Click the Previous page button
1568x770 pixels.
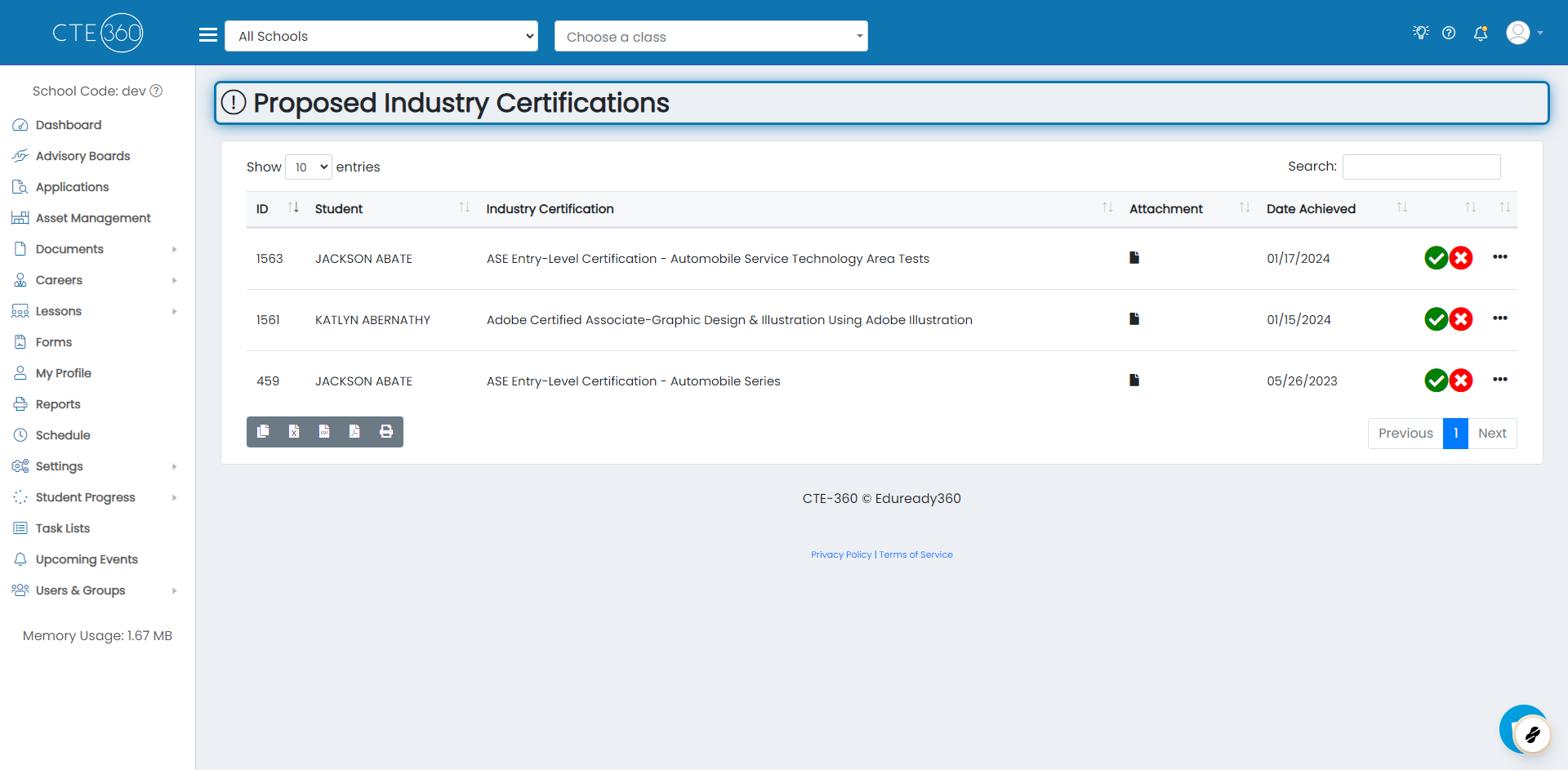point(1405,434)
